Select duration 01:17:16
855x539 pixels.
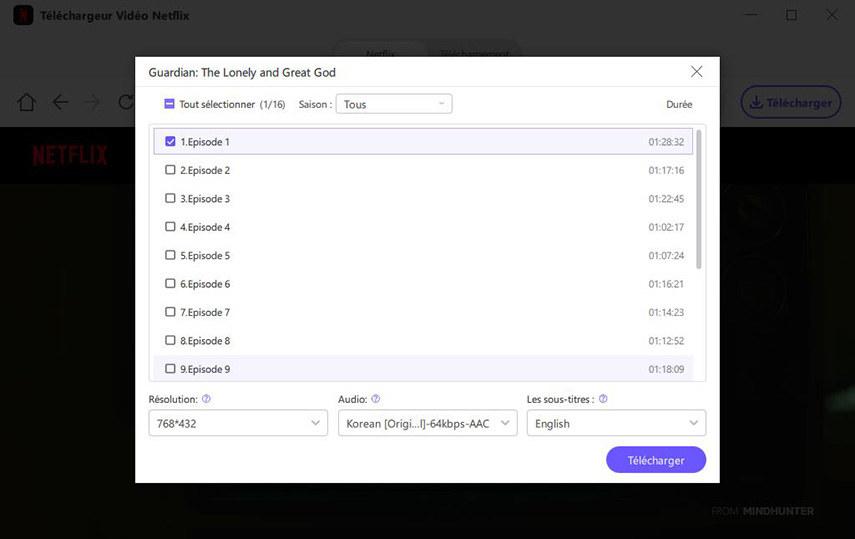pyautogui.click(x=666, y=170)
